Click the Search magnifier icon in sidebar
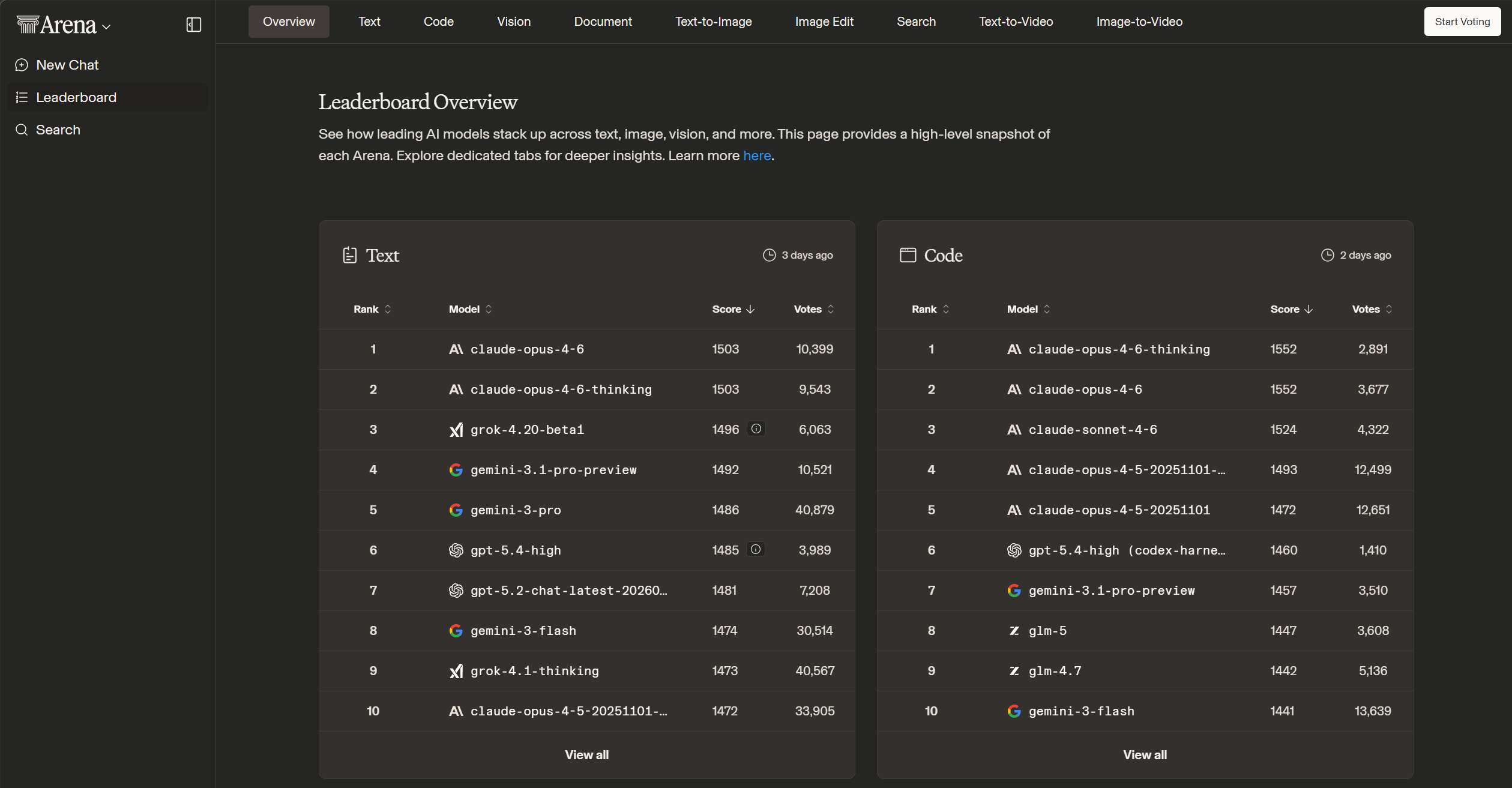1512x788 pixels. click(22, 130)
